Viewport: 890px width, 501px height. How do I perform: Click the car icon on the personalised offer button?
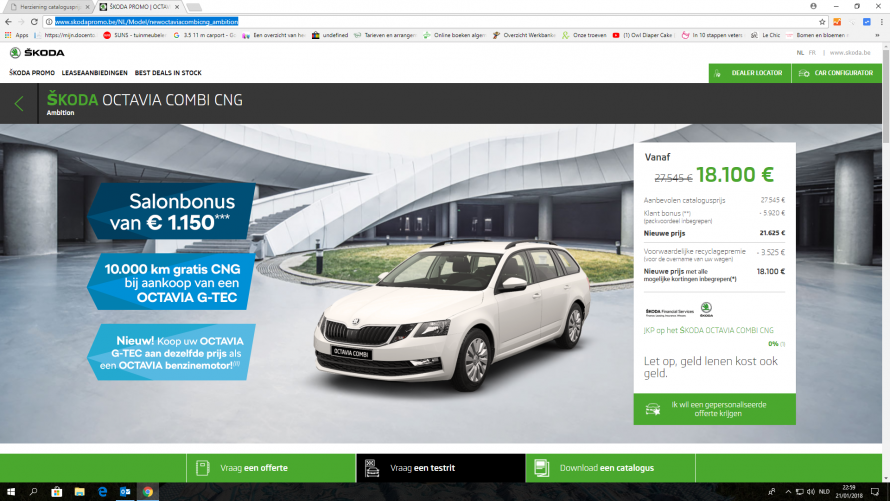(653, 409)
